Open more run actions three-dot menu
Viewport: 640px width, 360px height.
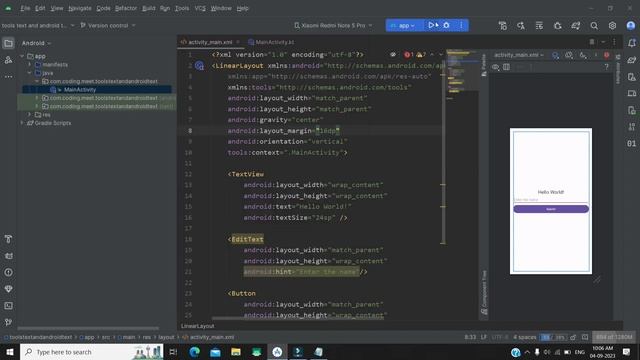point(462,25)
